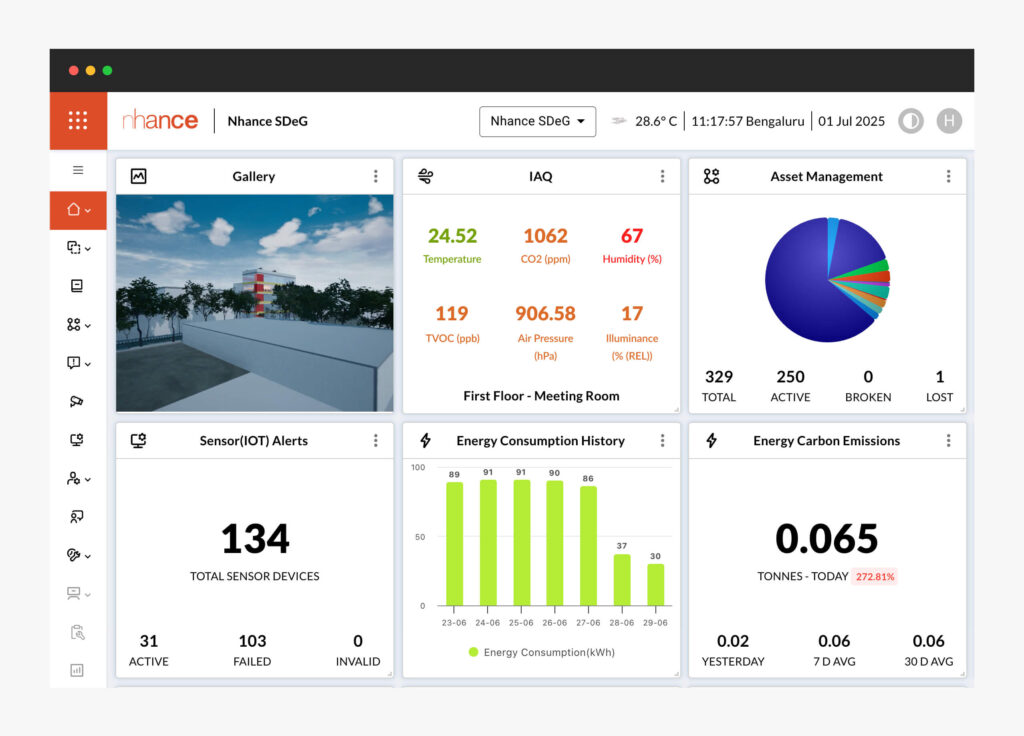Open the Nhance SDeG site dropdown
1024x736 pixels.
coord(538,121)
